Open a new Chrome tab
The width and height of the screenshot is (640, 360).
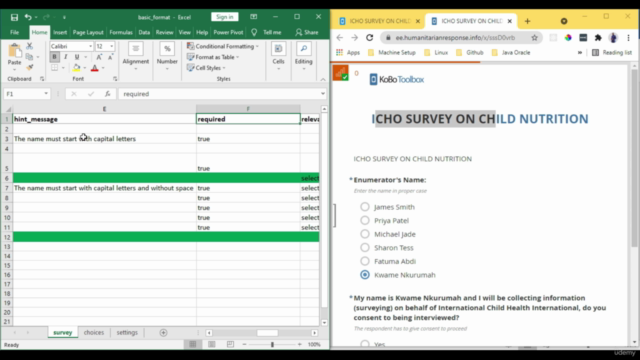click(x=527, y=21)
